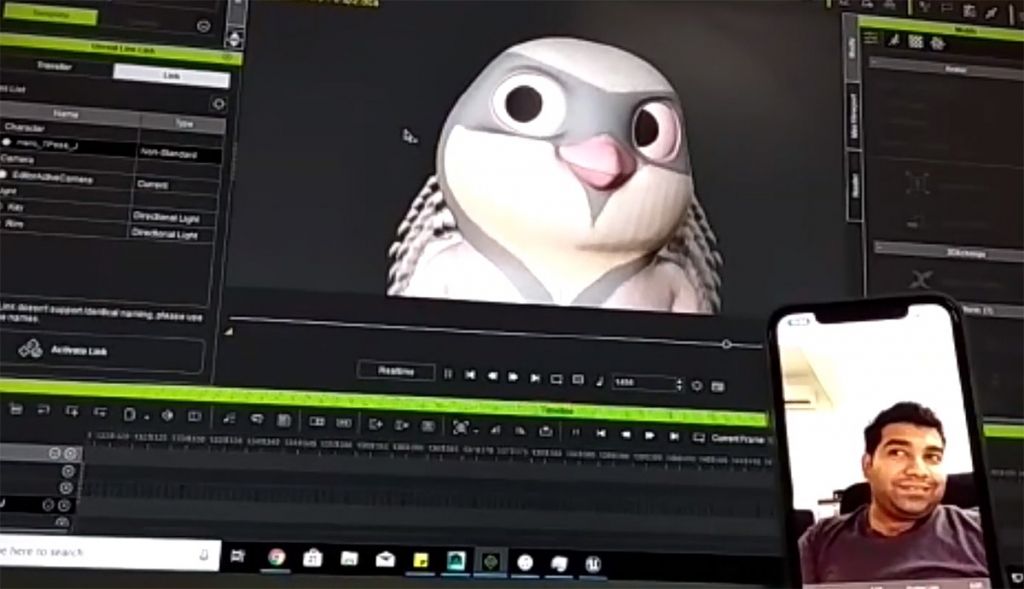Click the camera snapshot icon beside frame counter
Image resolution: width=1024 pixels, height=589 pixels.
tap(716, 382)
